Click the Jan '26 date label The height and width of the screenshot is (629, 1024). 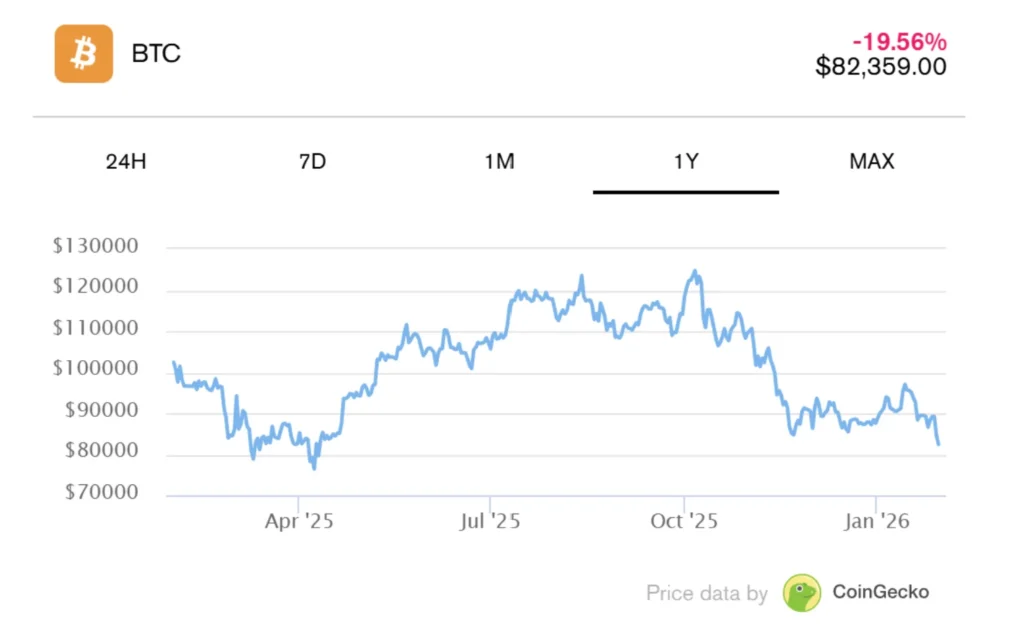[875, 521]
